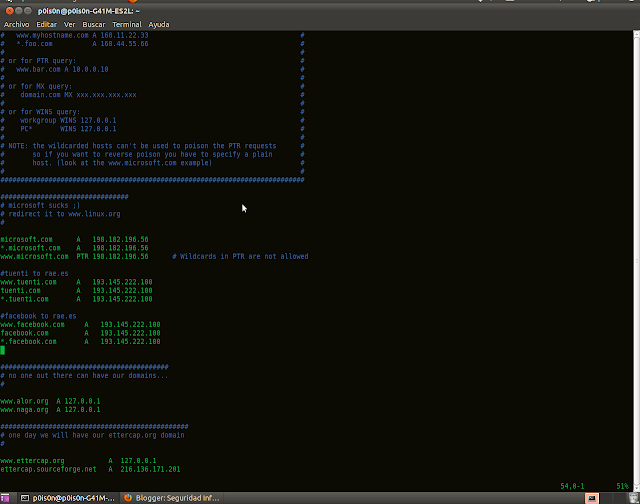Open the Trash icon in bottom panel
This screenshot has height=504, width=640.
click(x=633, y=498)
